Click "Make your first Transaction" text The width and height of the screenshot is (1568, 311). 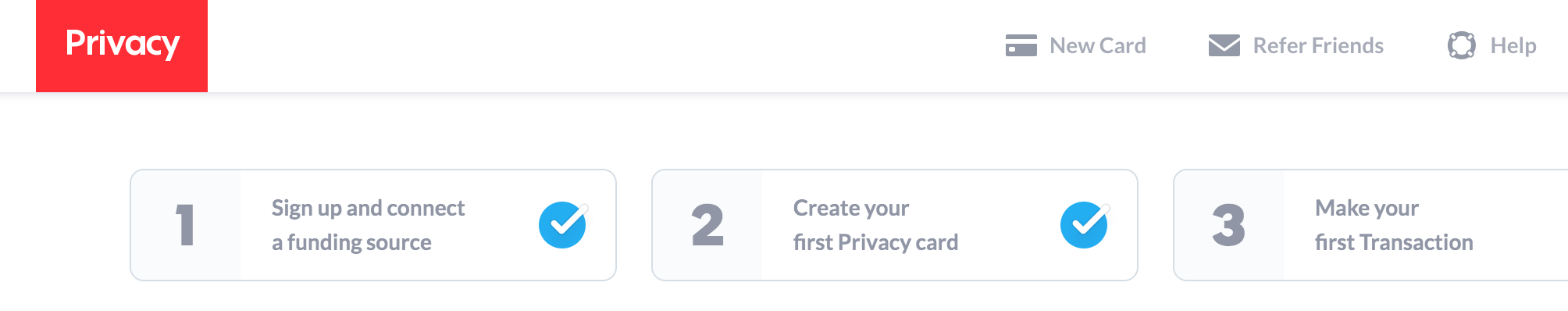click(1394, 225)
